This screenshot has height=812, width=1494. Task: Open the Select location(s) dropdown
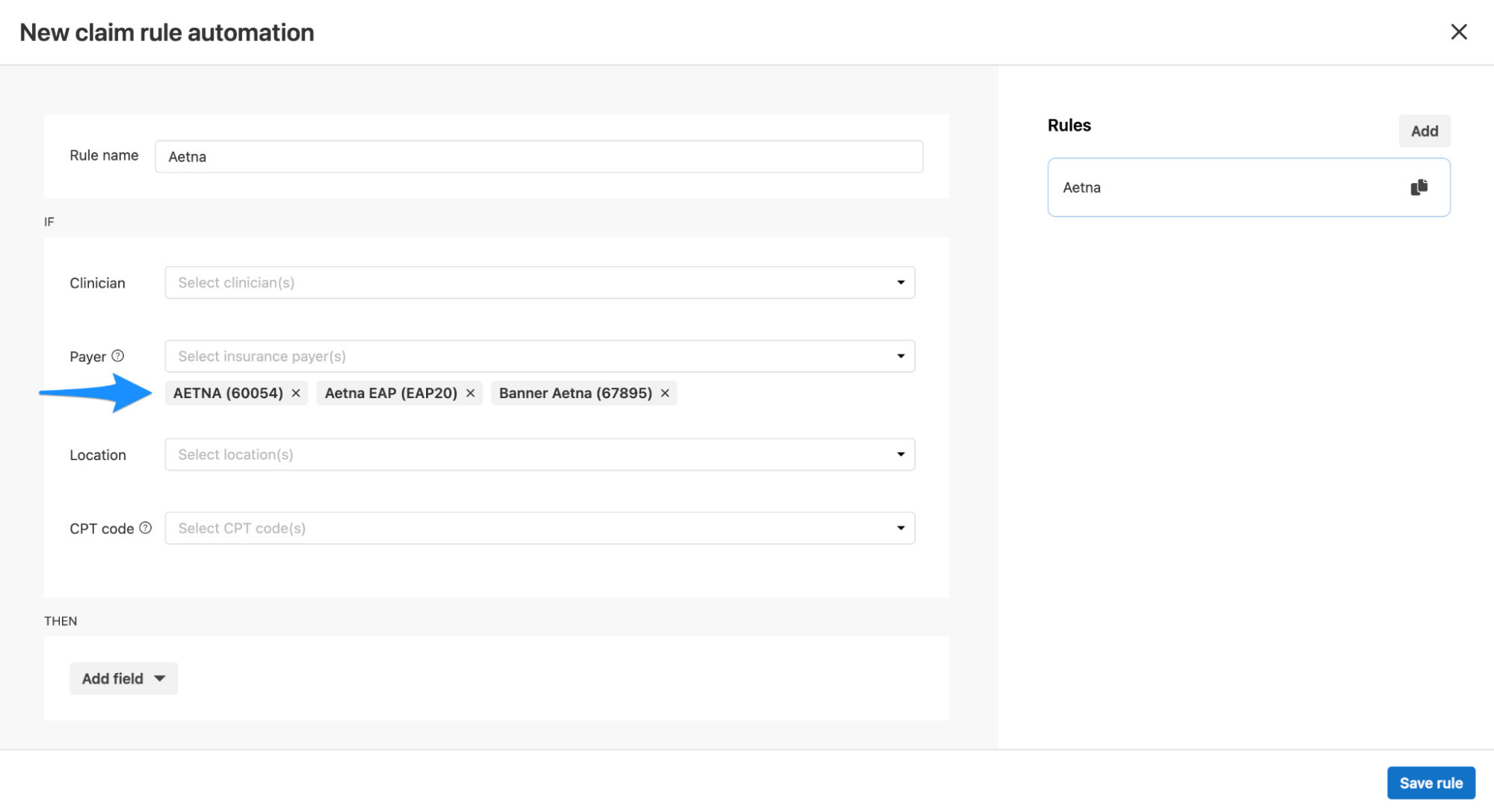click(x=540, y=454)
